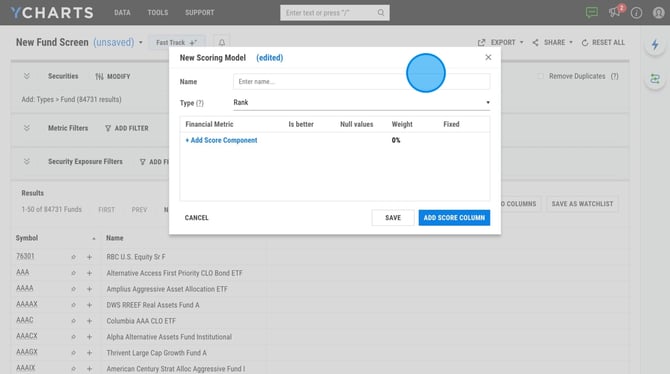Click the info icon in header

pos(636,13)
